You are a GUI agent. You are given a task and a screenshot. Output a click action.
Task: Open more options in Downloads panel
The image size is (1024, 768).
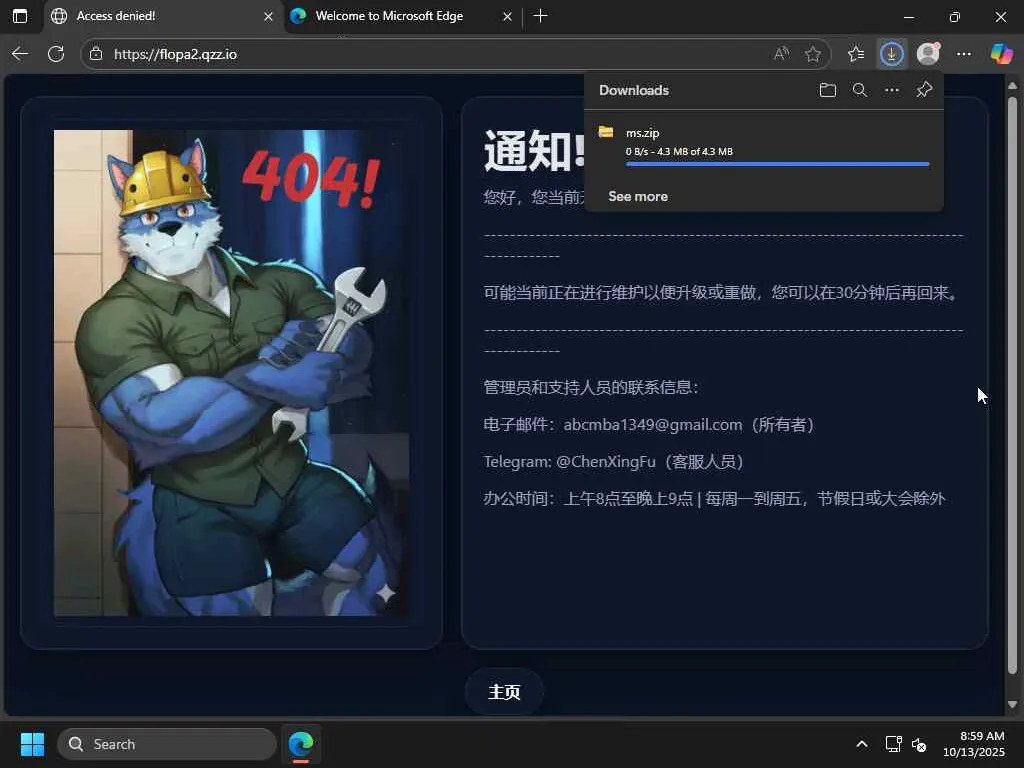[x=892, y=90]
